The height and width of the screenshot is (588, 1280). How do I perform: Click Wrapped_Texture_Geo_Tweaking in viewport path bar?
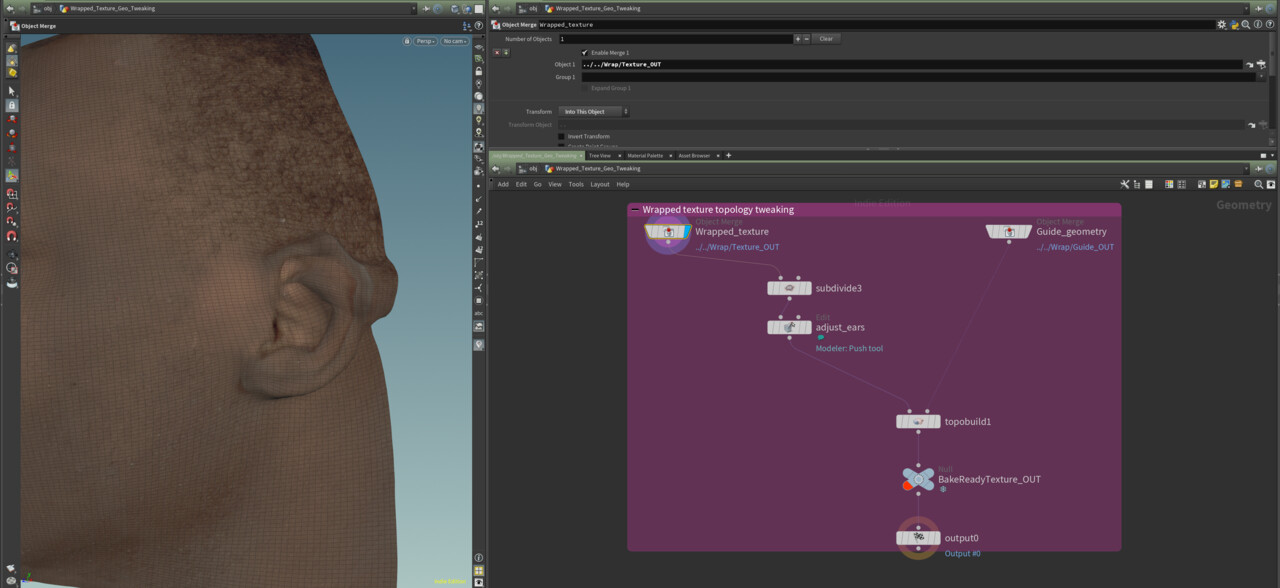pyautogui.click(x=112, y=8)
